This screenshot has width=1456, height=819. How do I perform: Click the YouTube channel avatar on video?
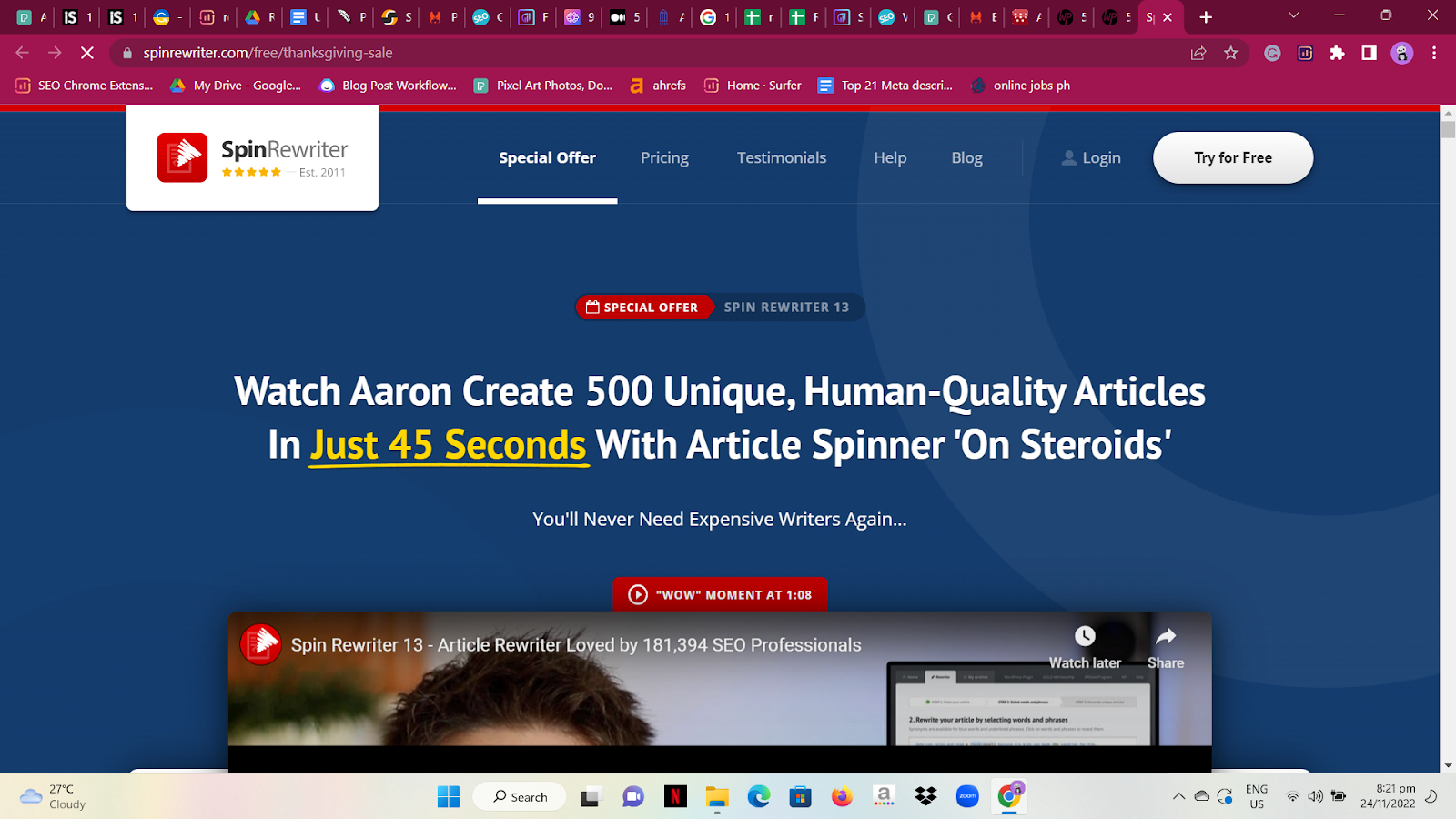pos(260,644)
